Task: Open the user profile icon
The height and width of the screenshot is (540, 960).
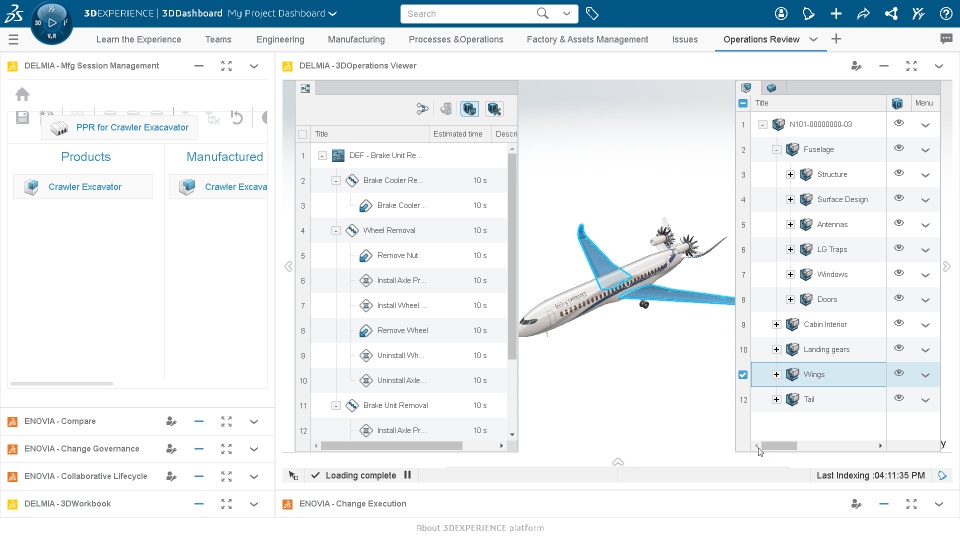Action: click(781, 13)
